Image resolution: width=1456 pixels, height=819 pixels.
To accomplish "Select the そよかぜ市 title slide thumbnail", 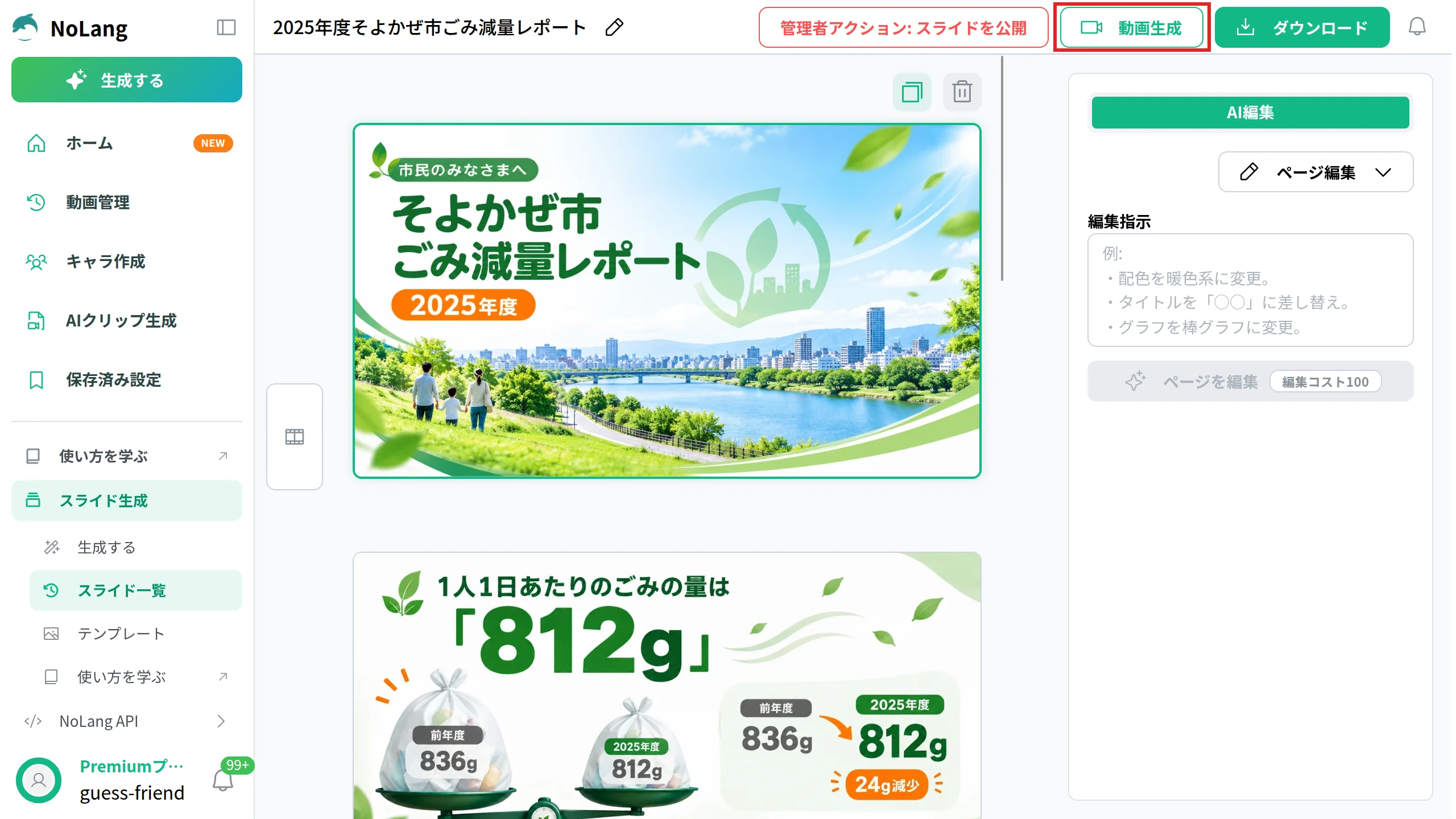I will pyautogui.click(x=667, y=301).
